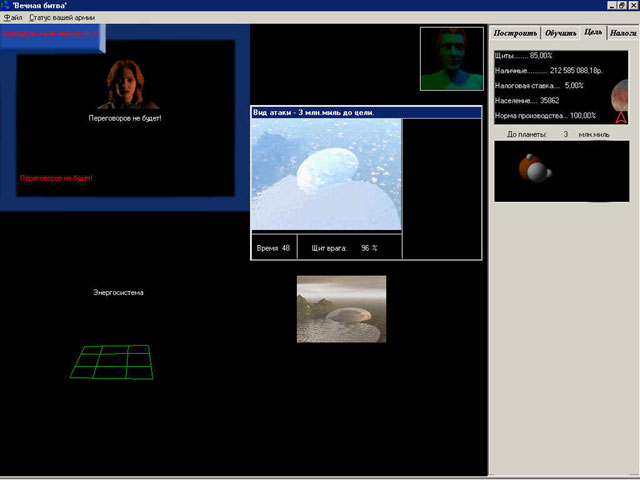Click the orange and white planet model
The height and width of the screenshot is (480, 640).
[535, 169]
